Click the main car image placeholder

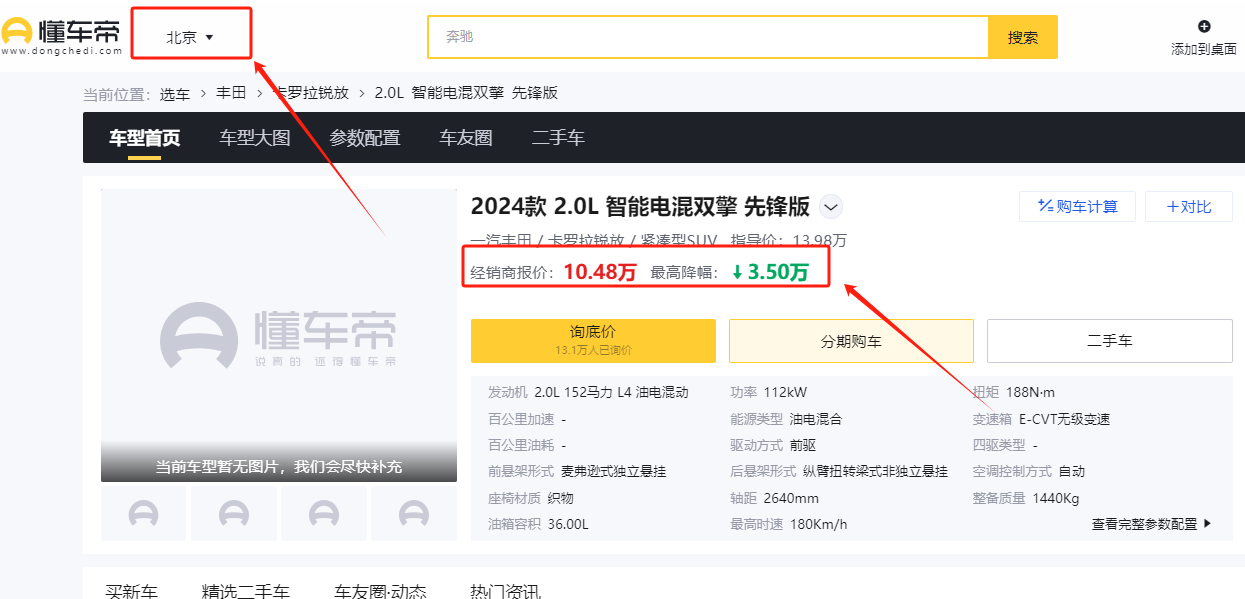point(279,335)
